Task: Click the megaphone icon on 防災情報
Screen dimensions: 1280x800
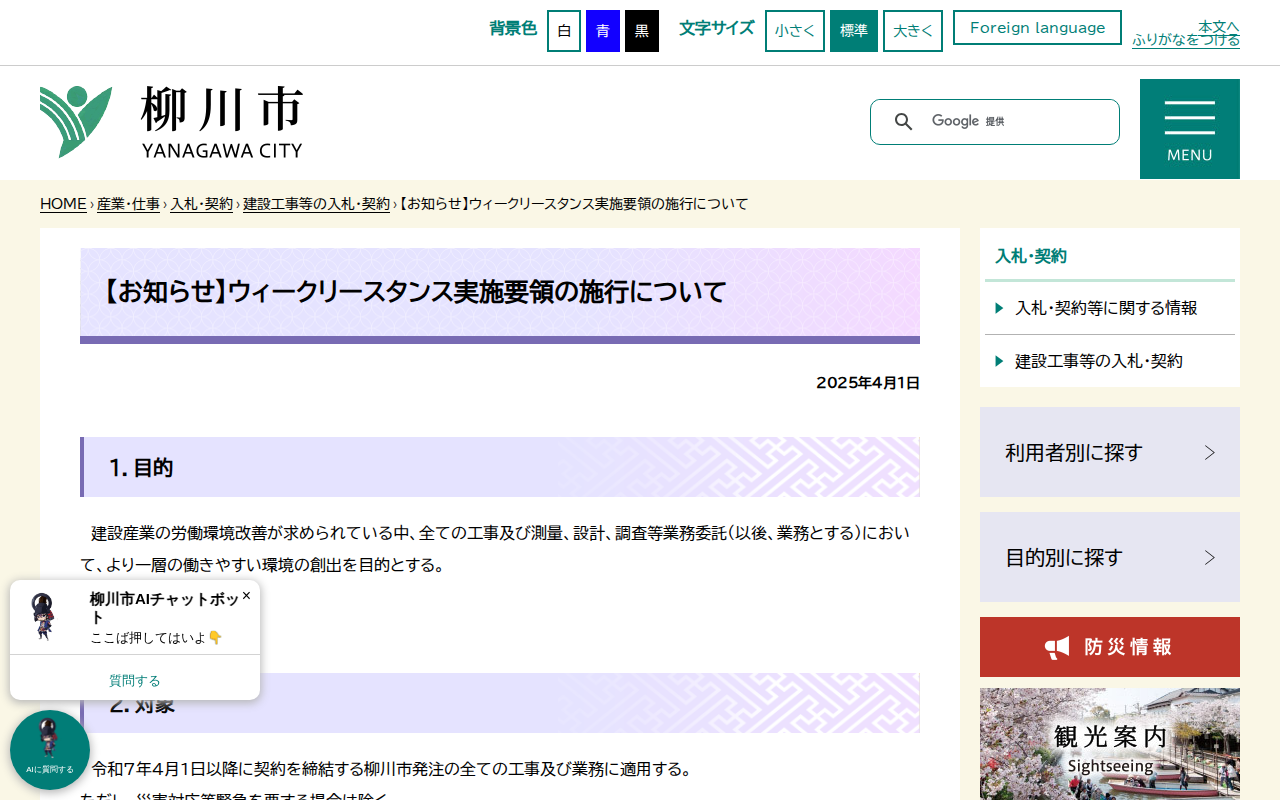Action: point(1057,647)
